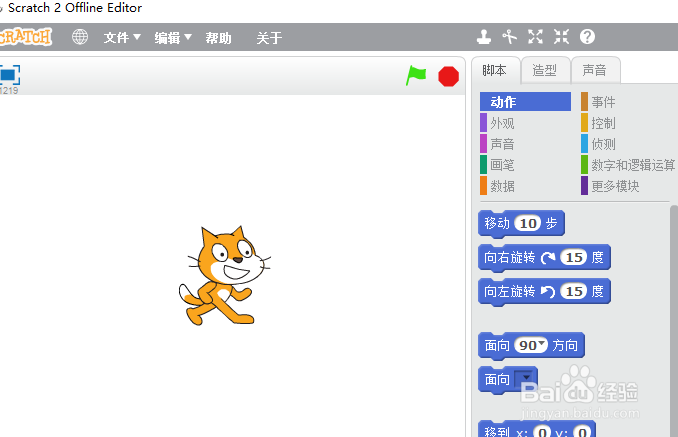Select the 动作 block category

(x=525, y=102)
